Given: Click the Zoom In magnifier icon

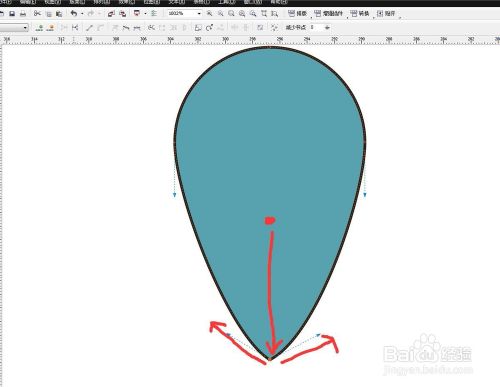Looking at the screenshot, I should 209,14.
